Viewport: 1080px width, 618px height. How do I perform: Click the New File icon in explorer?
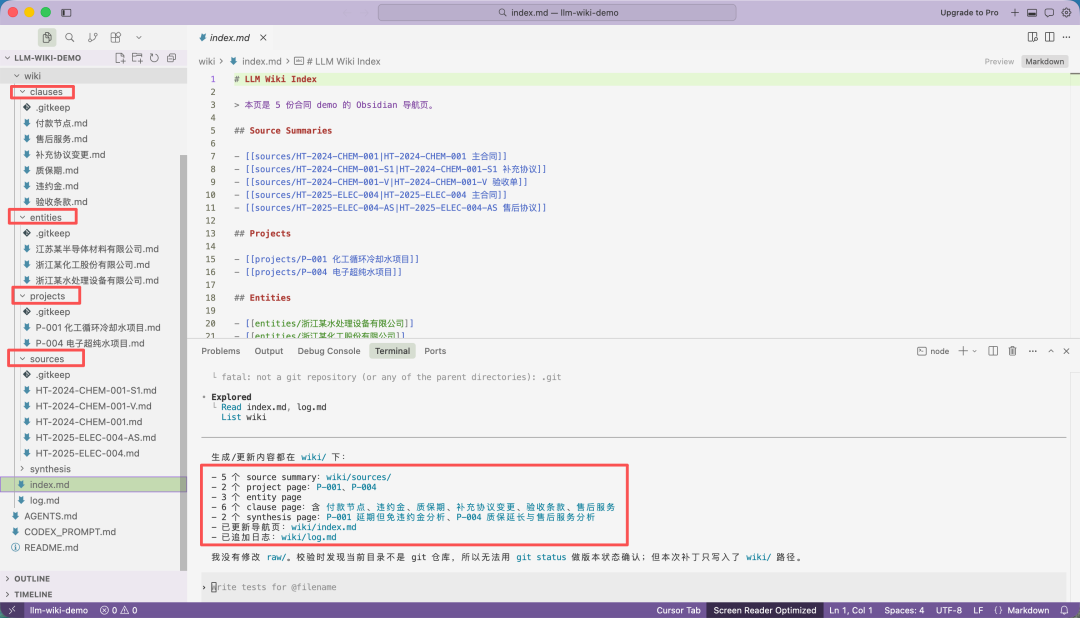coord(120,58)
